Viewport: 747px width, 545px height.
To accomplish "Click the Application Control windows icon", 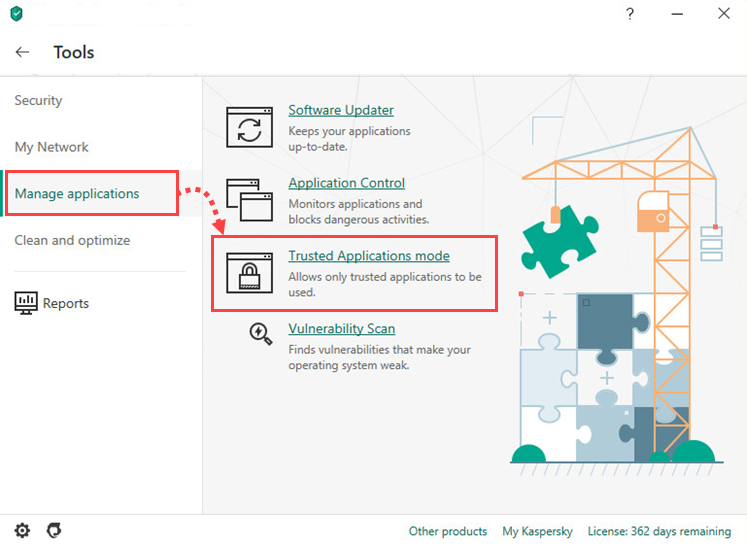I will point(249,200).
